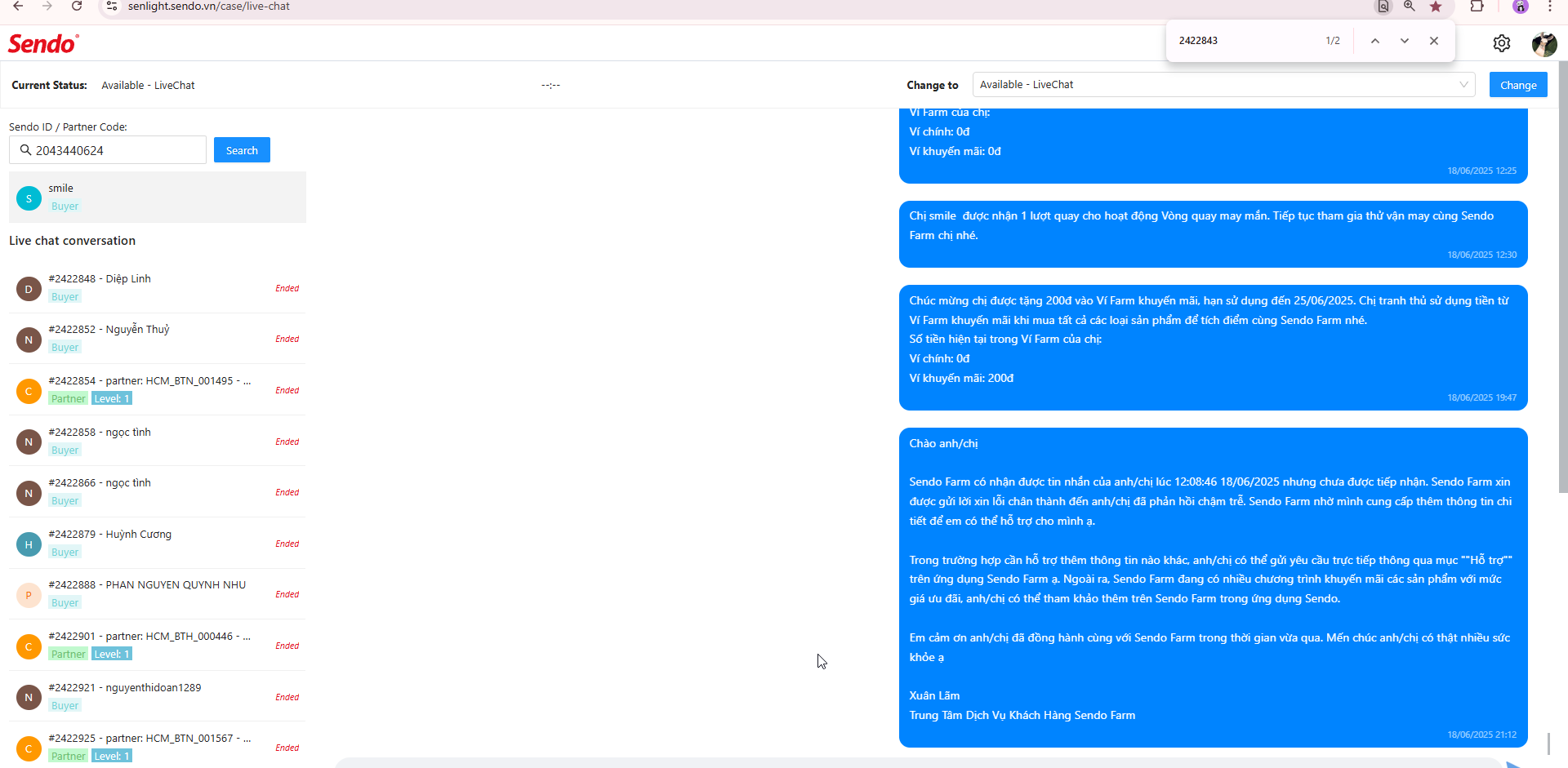Click the Buyer tag under Nguyễn Thuỳ

pyautogui.click(x=65, y=347)
